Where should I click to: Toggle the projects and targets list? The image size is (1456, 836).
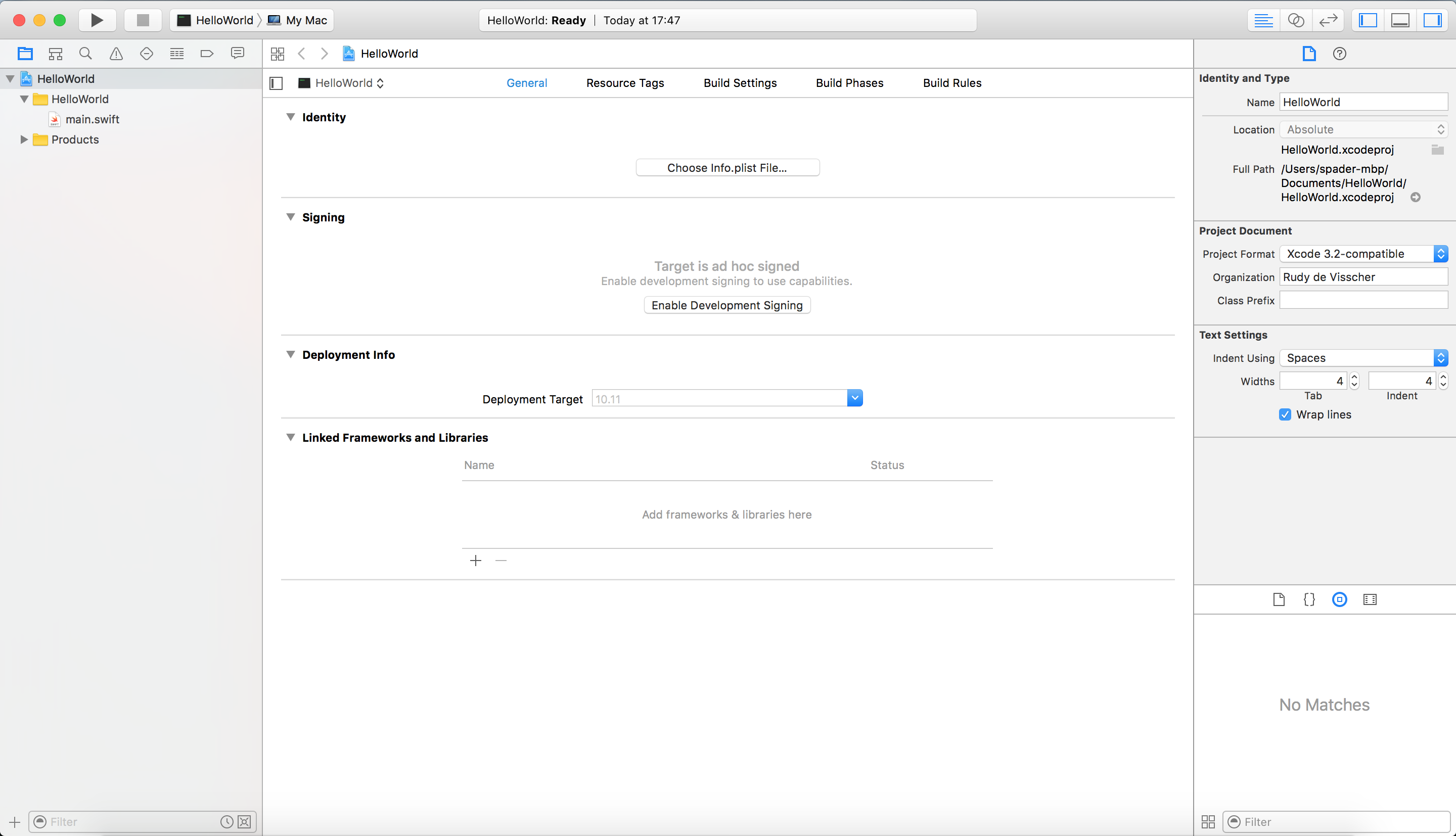[x=276, y=83]
